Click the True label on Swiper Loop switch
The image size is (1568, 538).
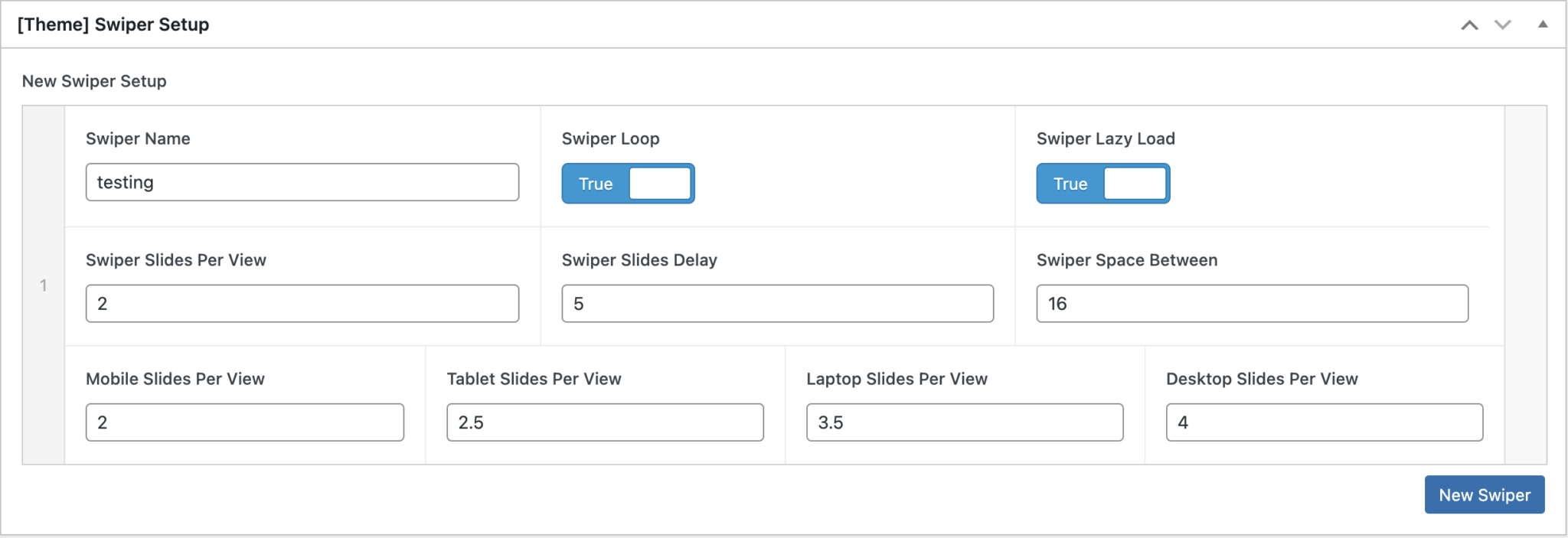(595, 184)
